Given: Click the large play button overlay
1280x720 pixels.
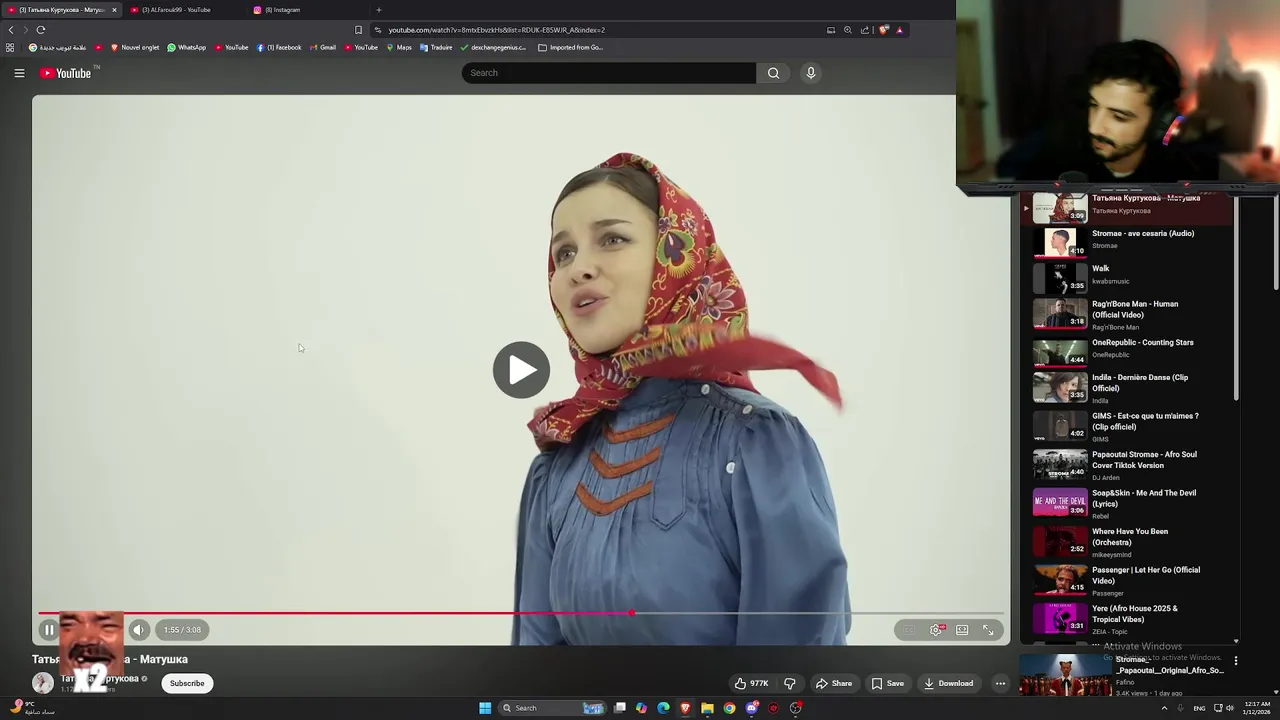Looking at the screenshot, I should [521, 370].
